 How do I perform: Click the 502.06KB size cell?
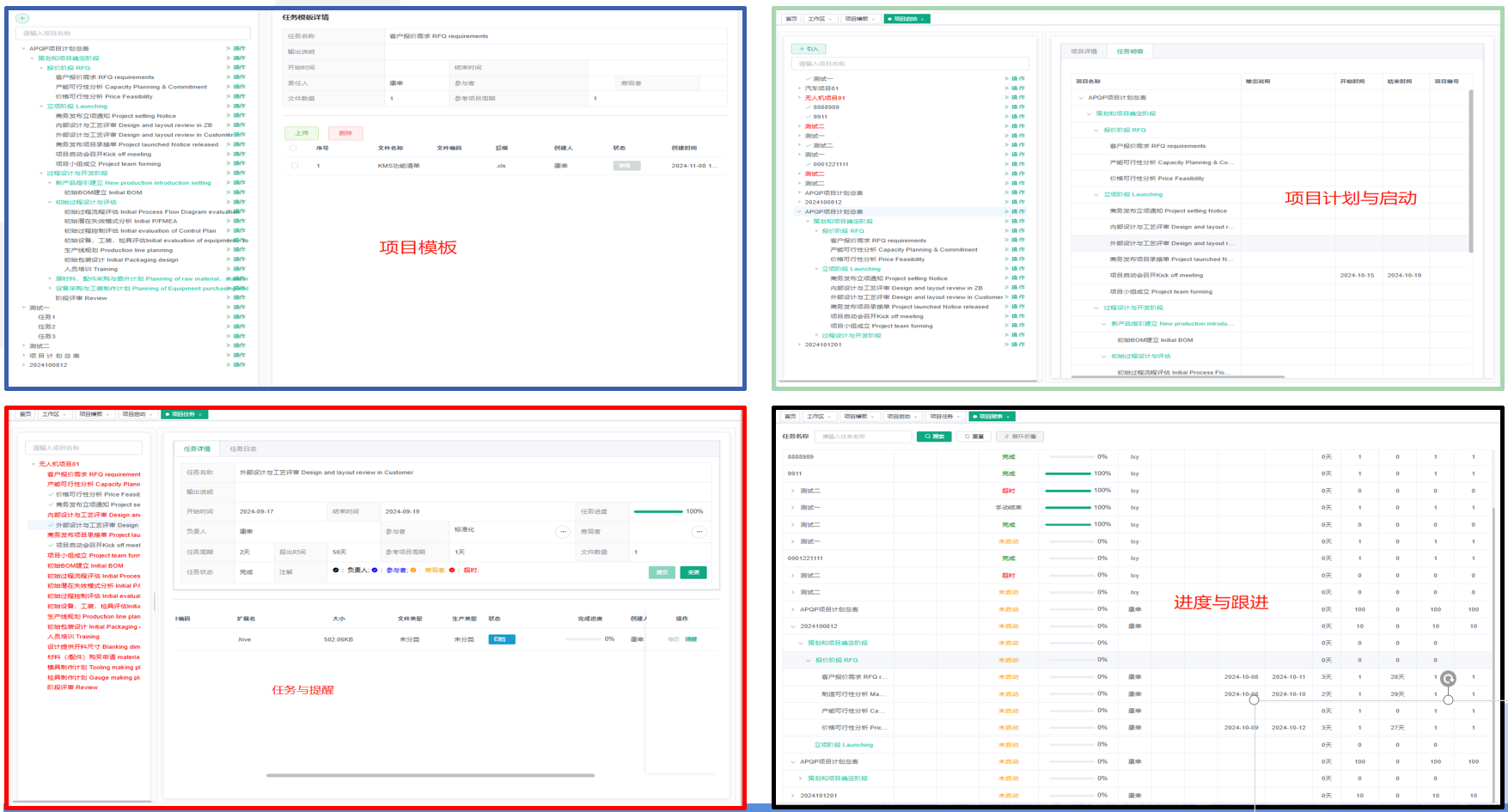click(339, 639)
